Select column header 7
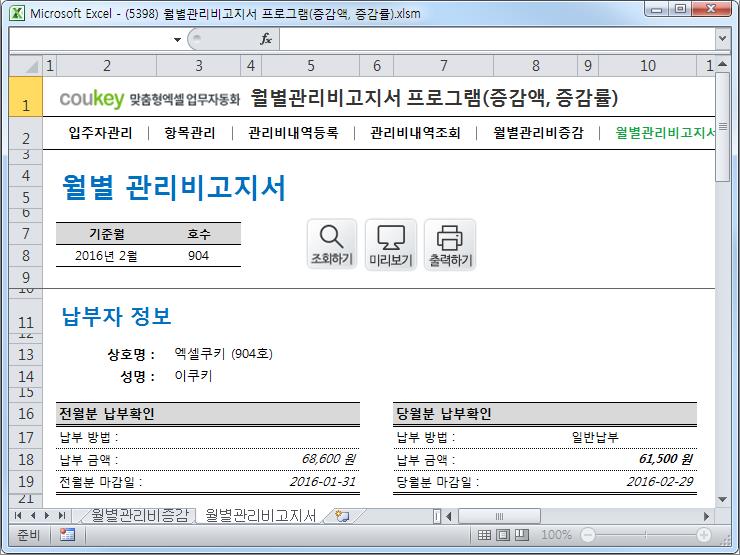Image resolution: width=740 pixels, height=555 pixels. point(444,66)
